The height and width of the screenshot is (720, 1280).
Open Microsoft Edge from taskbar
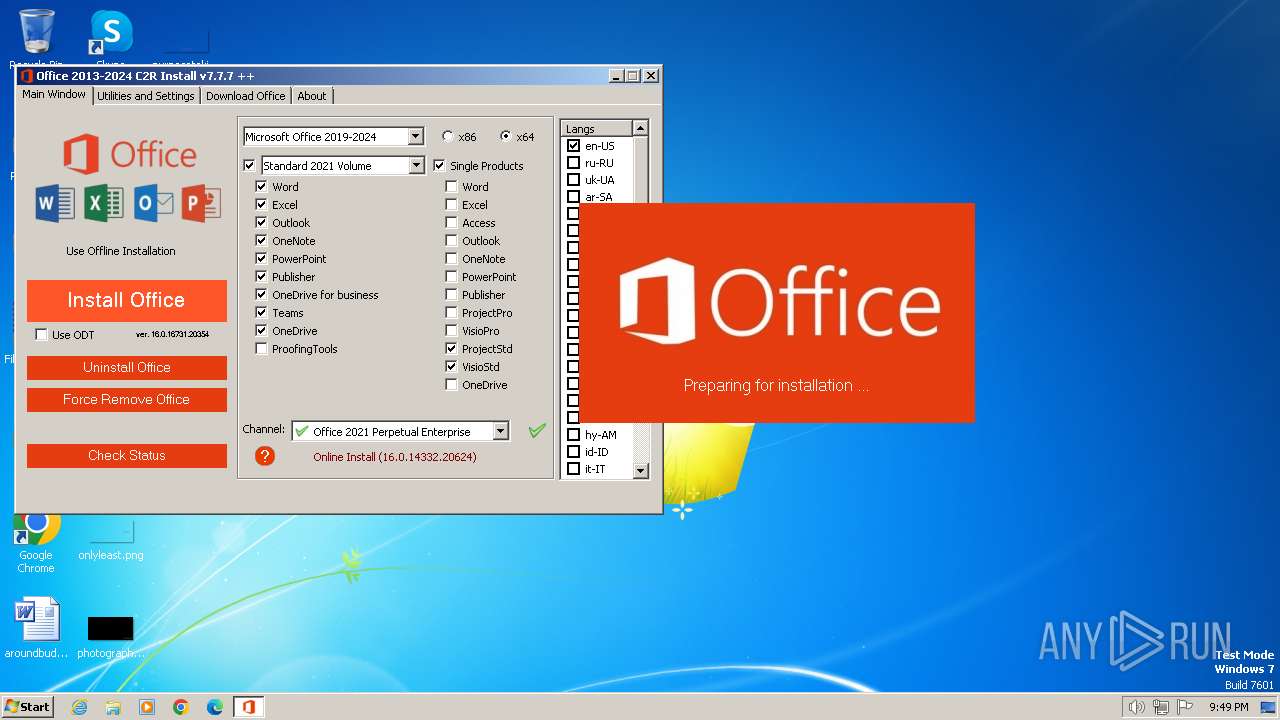(x=215, y=707)
